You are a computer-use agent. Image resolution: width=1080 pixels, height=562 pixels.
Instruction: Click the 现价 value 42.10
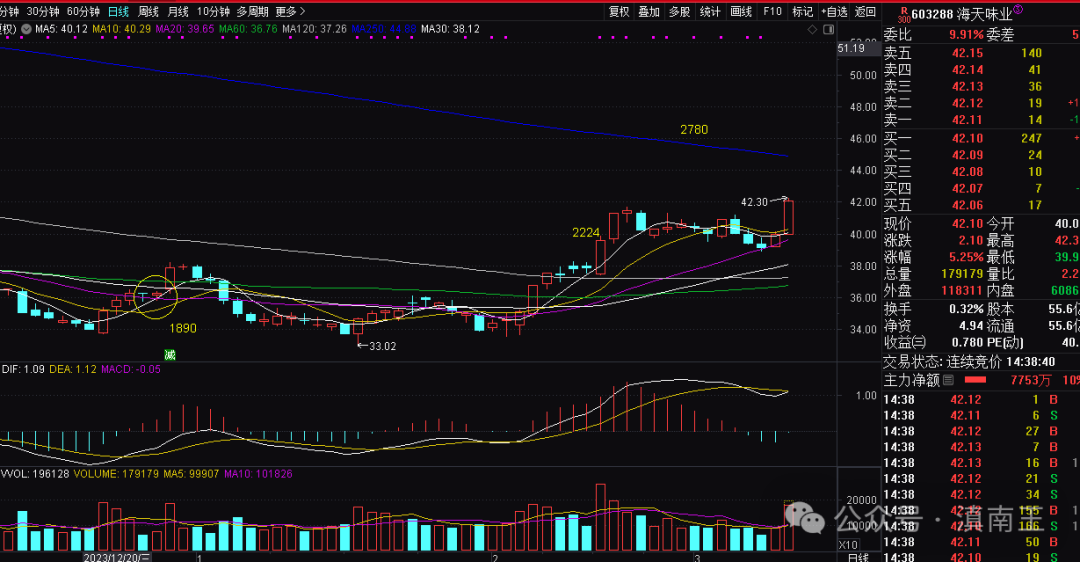coord(967,224)
